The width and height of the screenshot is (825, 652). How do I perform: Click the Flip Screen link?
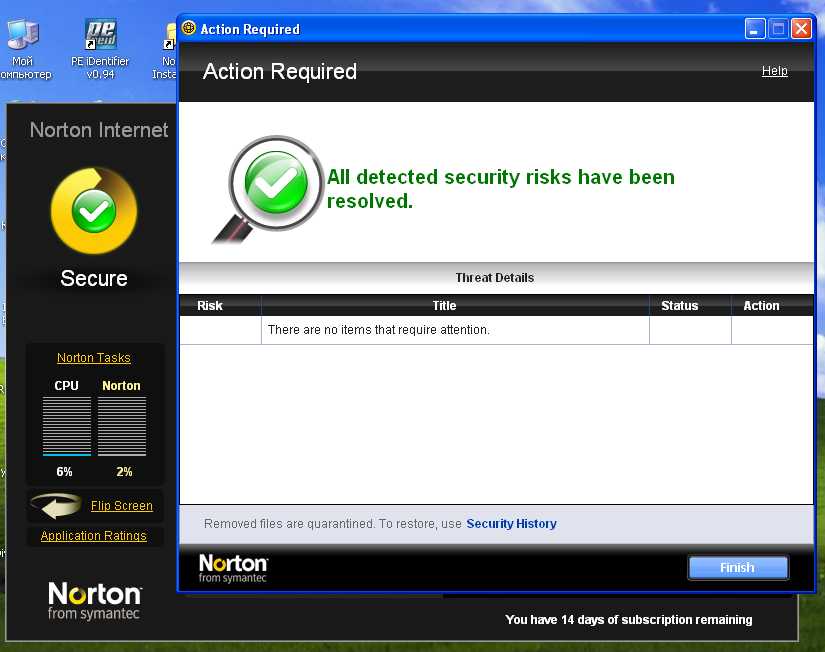pyautogui.click(x=122, y=506)
